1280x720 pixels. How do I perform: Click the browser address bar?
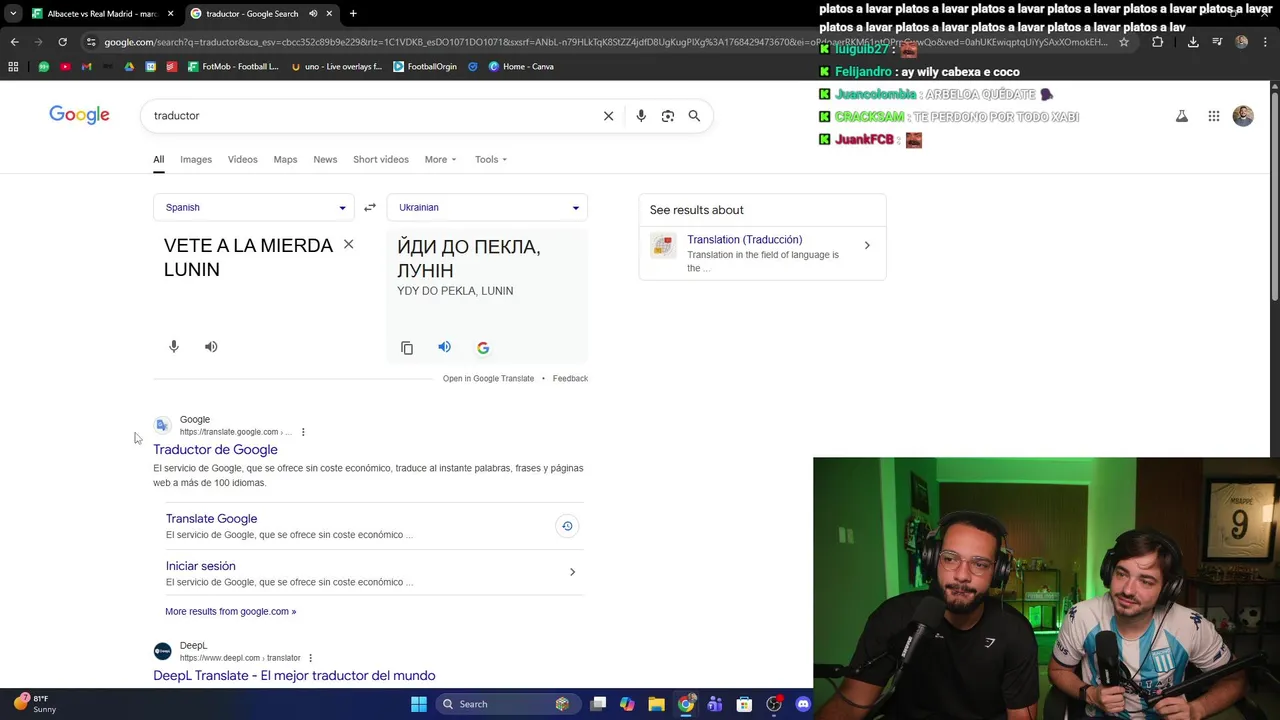pos(600,42)
